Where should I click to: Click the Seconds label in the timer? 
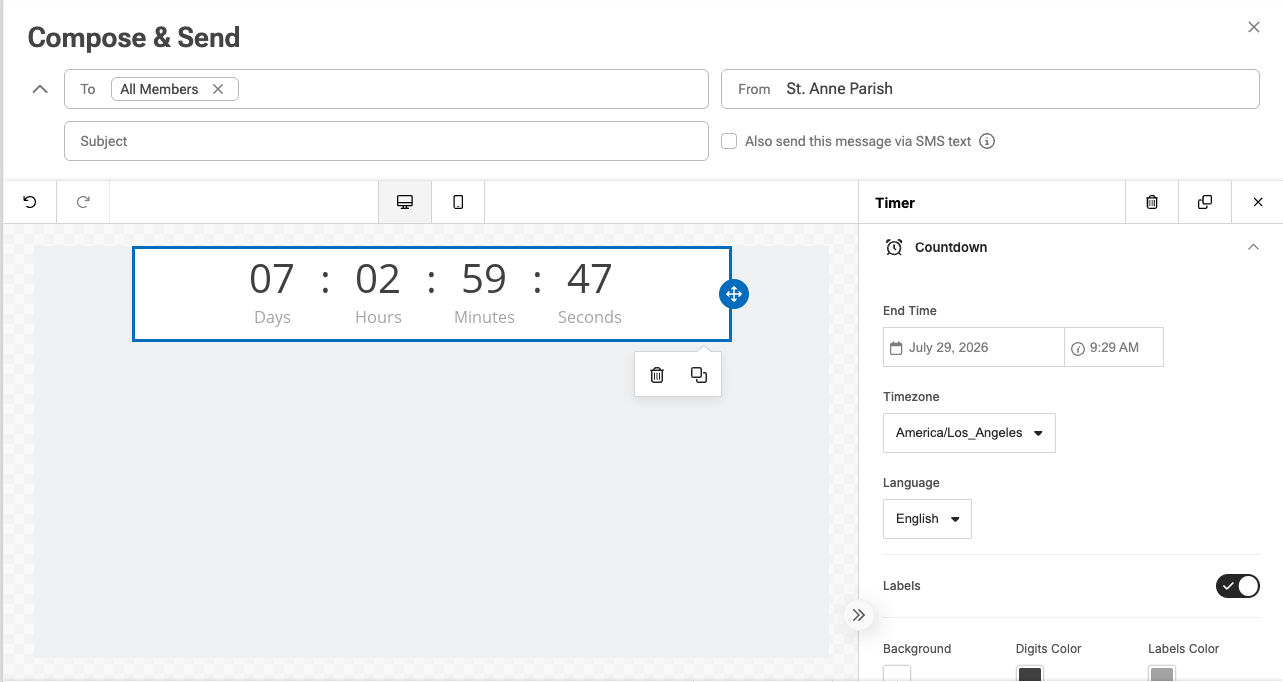pyautogui.click(x=590, y=317)
